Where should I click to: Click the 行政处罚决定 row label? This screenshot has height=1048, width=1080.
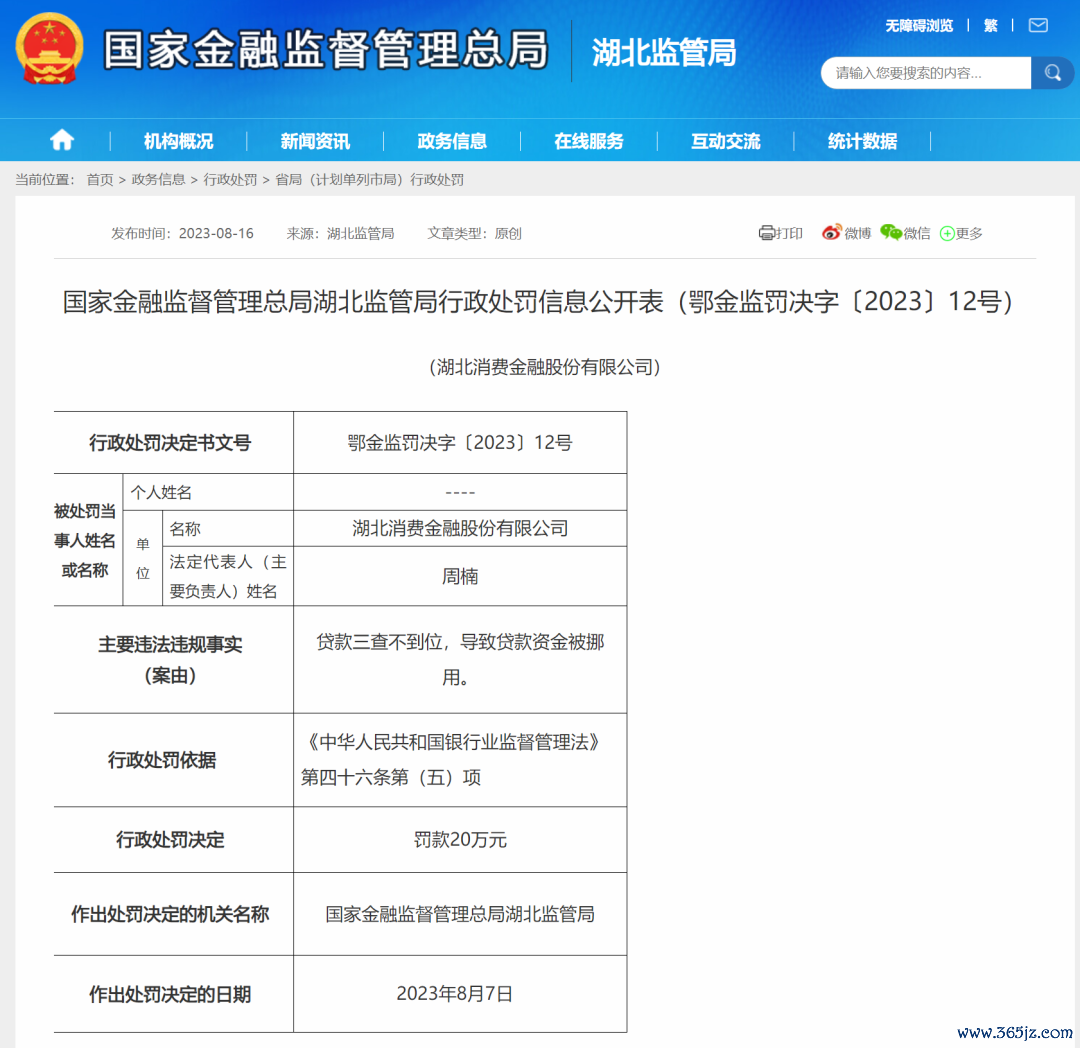pyautogui.click(x=170, y=839)
